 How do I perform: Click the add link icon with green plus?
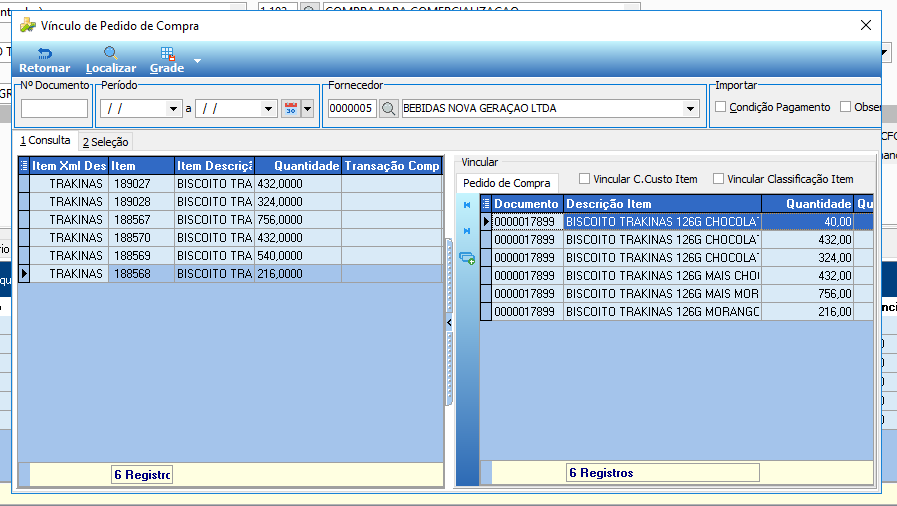467,258
